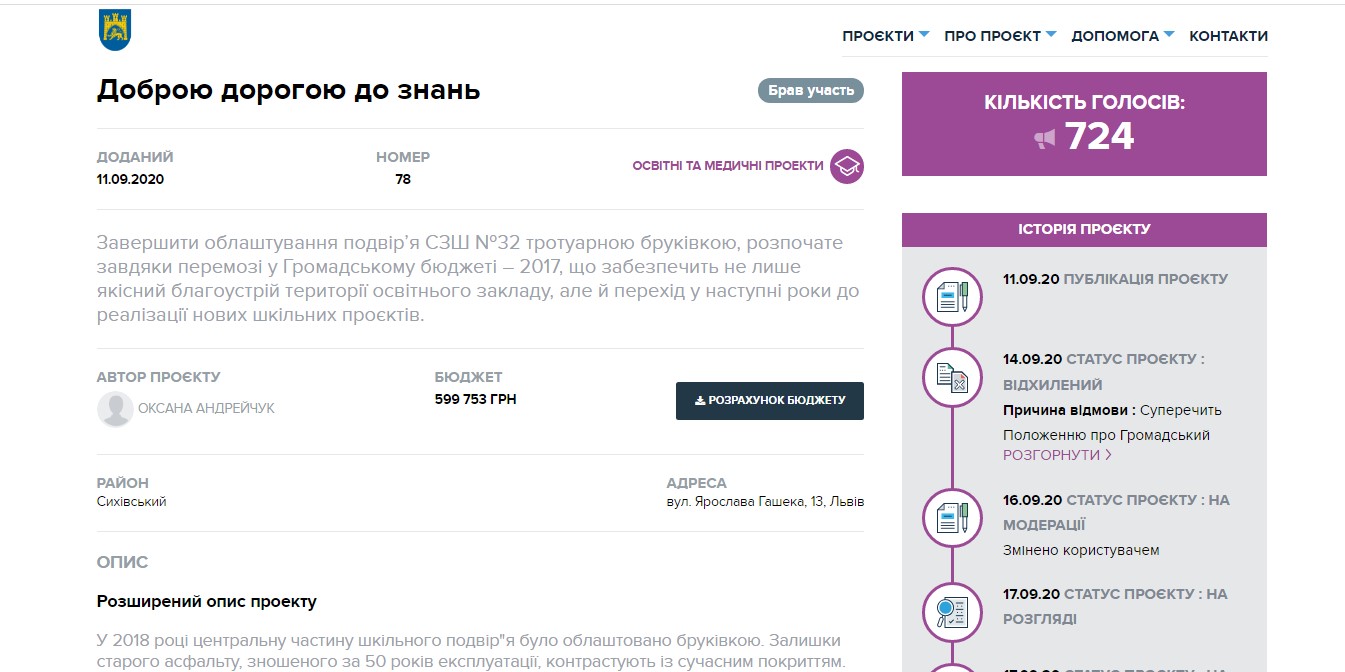Open the ДОПОМОГА dropdown menu

coord(1121,36)
